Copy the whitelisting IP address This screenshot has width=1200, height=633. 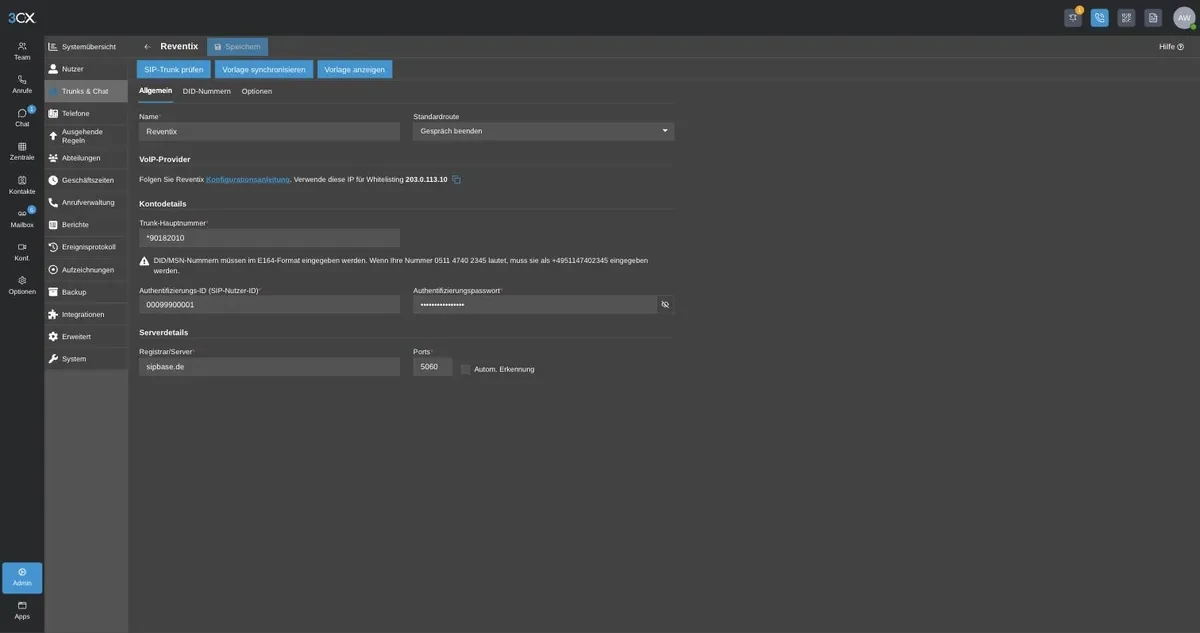456,179
